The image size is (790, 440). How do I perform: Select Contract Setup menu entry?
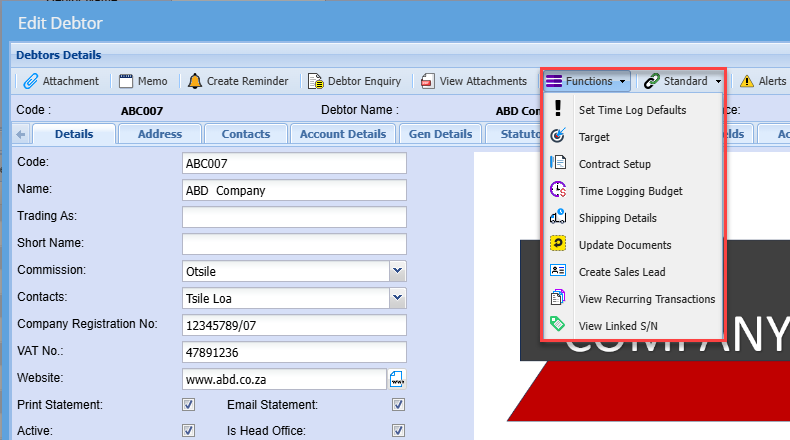[632, 164]
